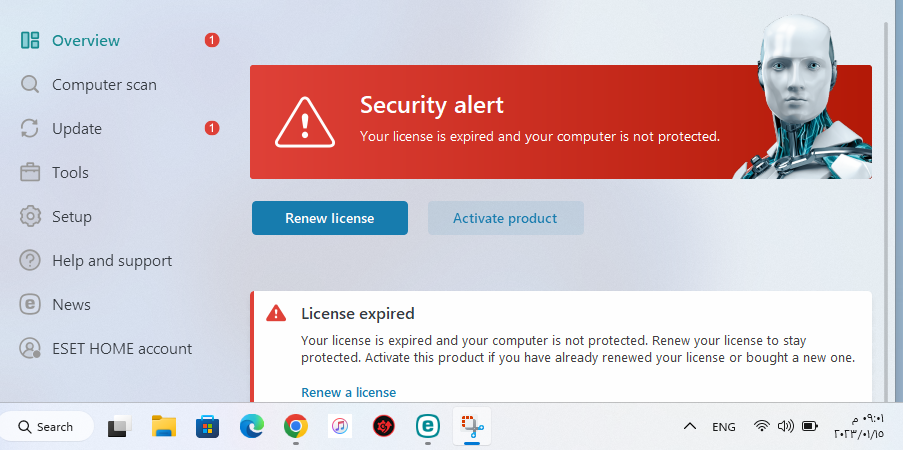903x450 pixels.
Task: Click the Activate product button
Action: pyautogui.click(x=505, y=218)
